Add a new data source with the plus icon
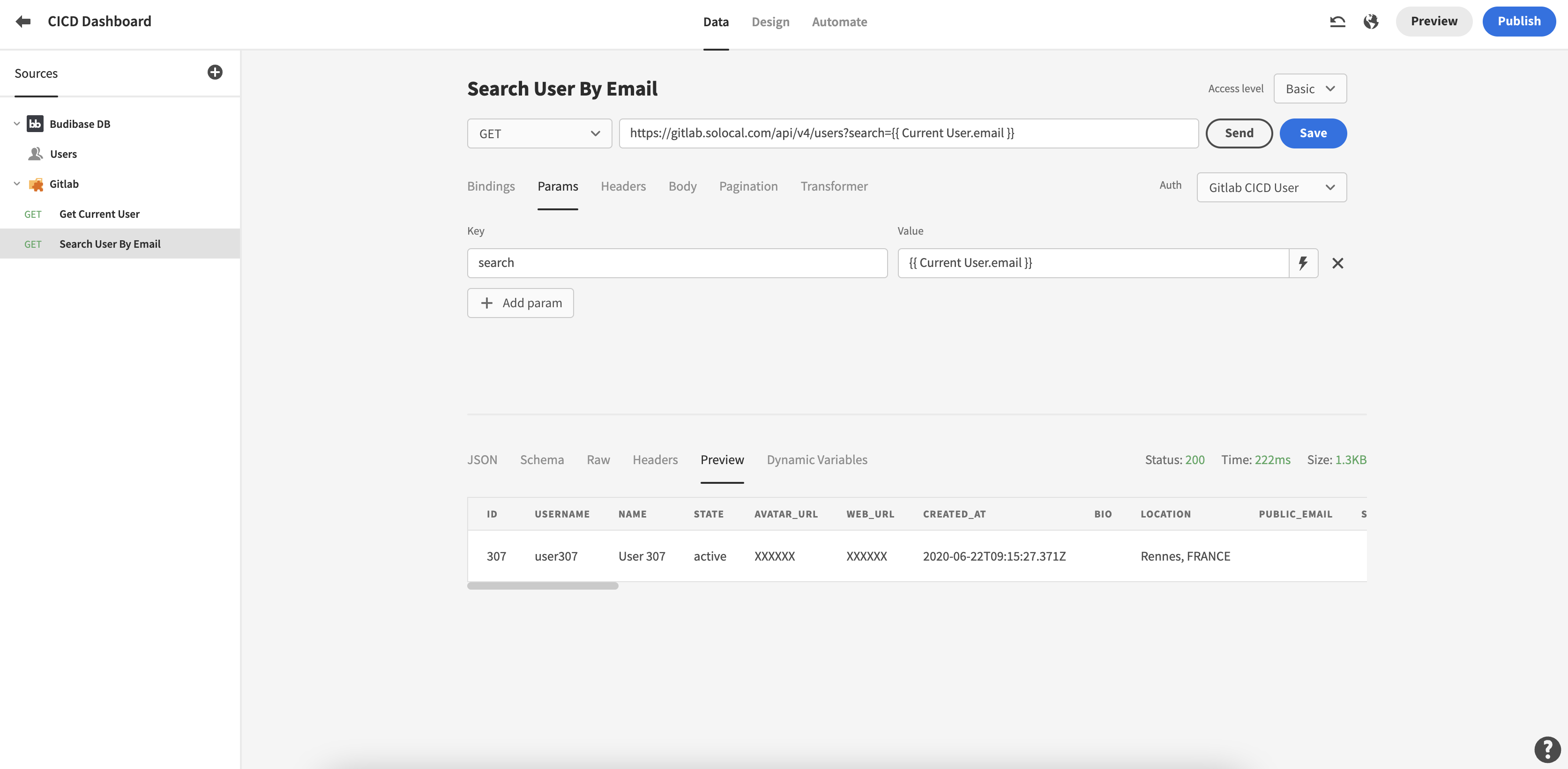This screenshot has width=1568, height=769. pos(214,72)
